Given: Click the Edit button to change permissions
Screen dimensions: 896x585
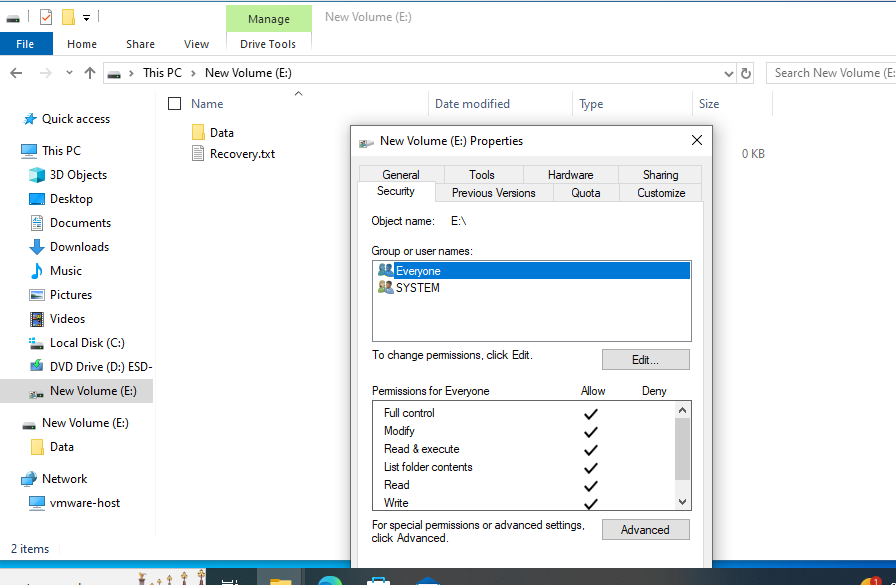Looking at the screenshot, I should pyautogui.click(x=645, y=359).
